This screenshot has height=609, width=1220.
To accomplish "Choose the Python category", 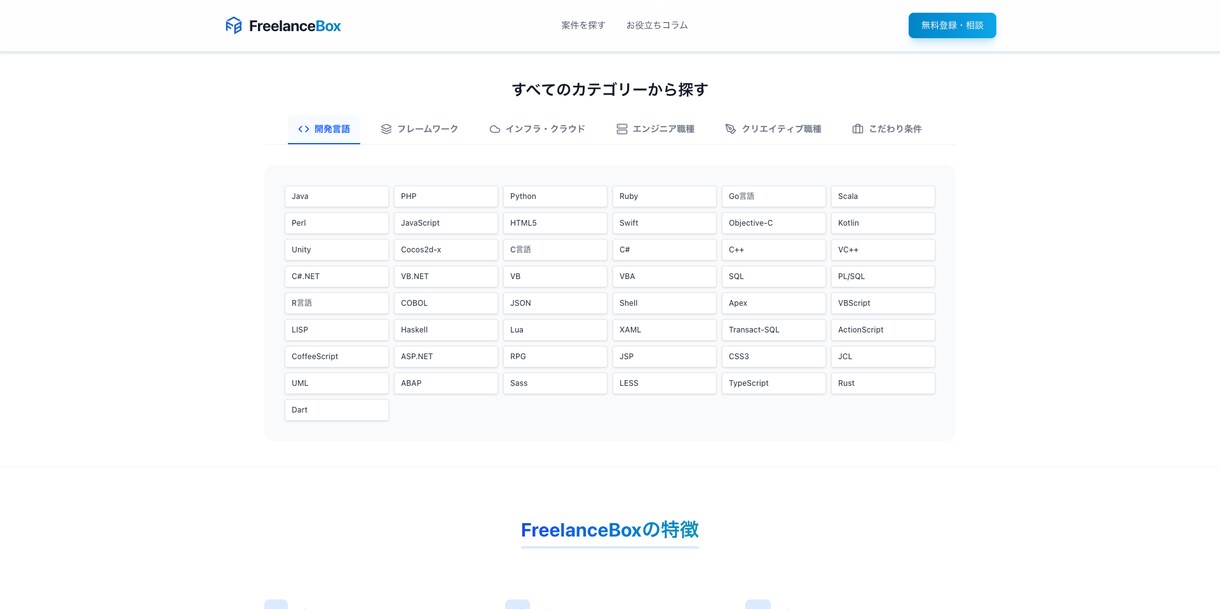I will pos(555,197).
